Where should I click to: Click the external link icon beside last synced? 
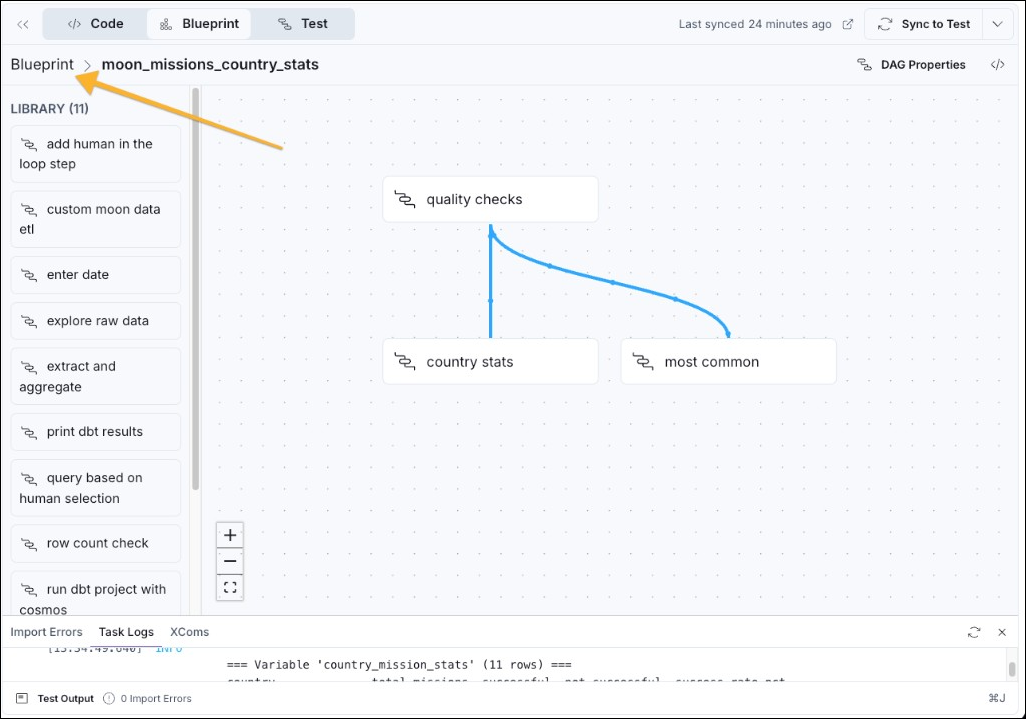coord(847,23)
